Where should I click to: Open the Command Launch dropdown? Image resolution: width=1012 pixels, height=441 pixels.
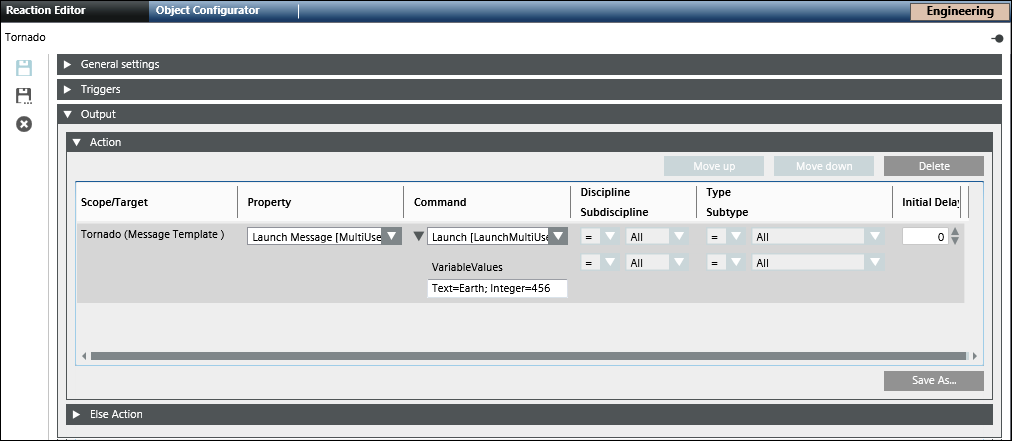[x=558, y=237]
